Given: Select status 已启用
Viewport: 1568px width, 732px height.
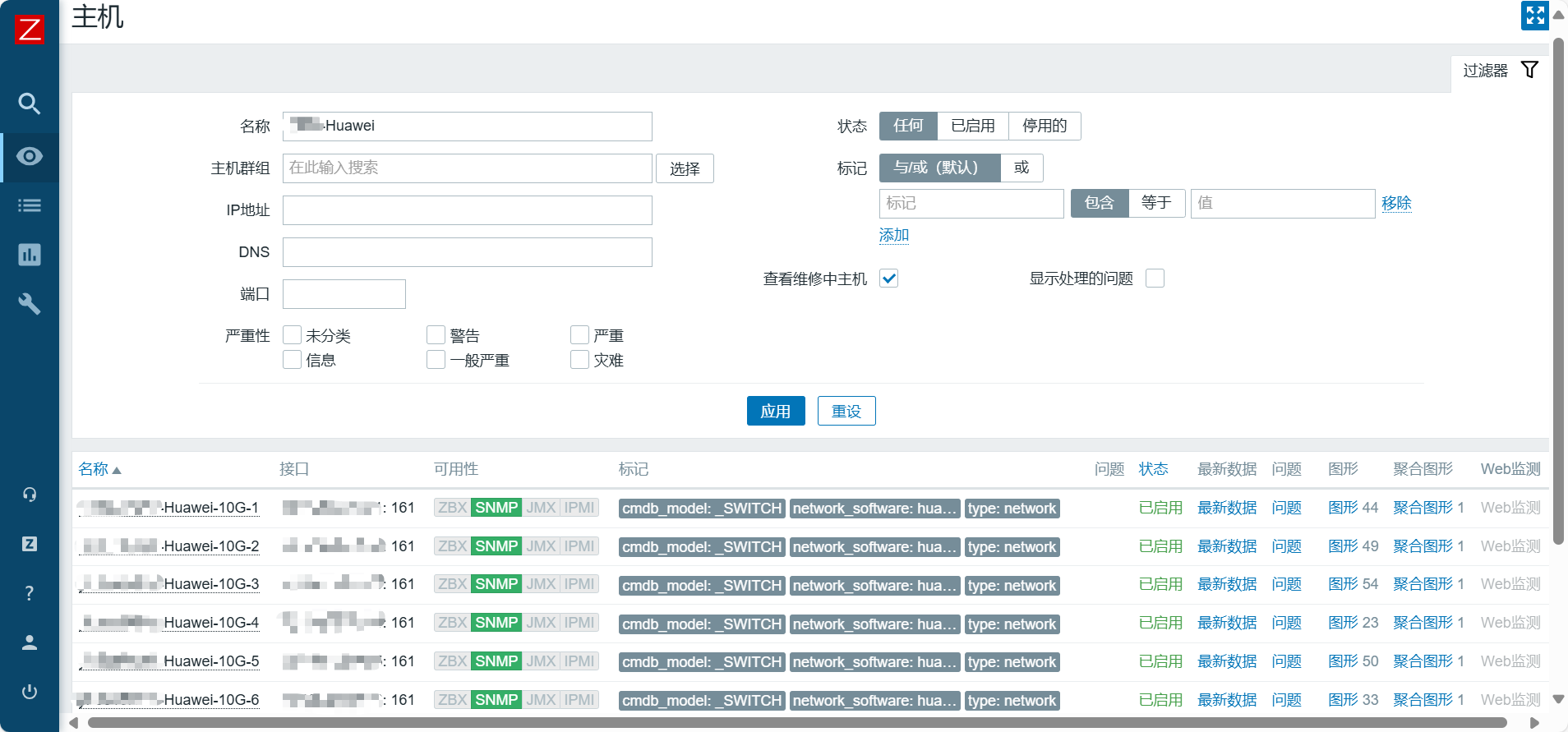Looking at the screenshot, I should click(973, 126).
